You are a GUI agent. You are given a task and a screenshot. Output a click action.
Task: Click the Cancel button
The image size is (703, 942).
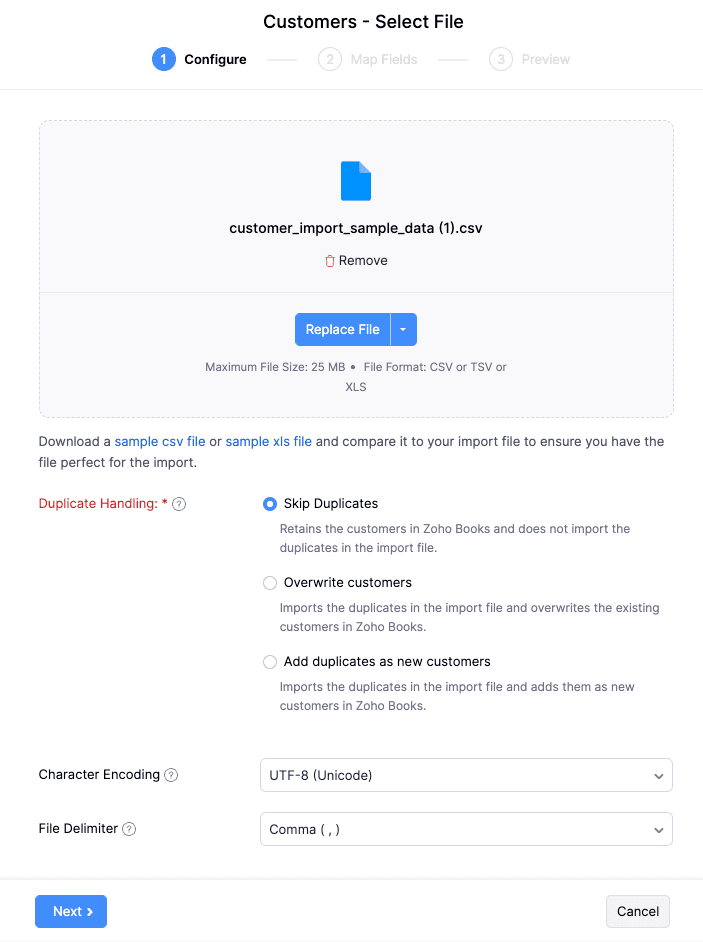638,911
